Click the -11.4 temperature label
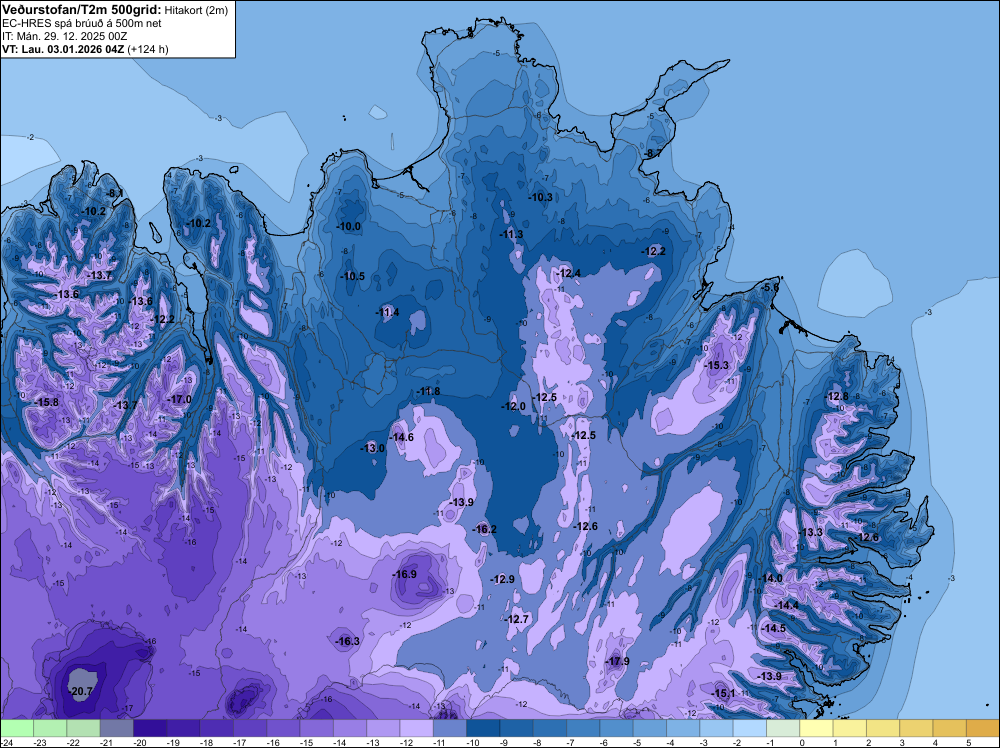1000x748 pixels. click(387, 312)
